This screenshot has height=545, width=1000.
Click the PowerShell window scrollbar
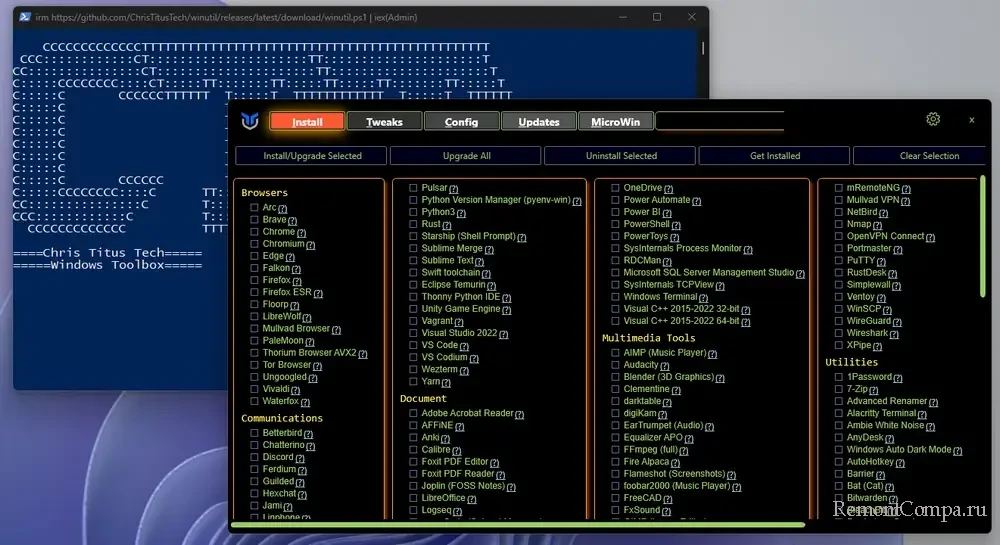[702, 48]
